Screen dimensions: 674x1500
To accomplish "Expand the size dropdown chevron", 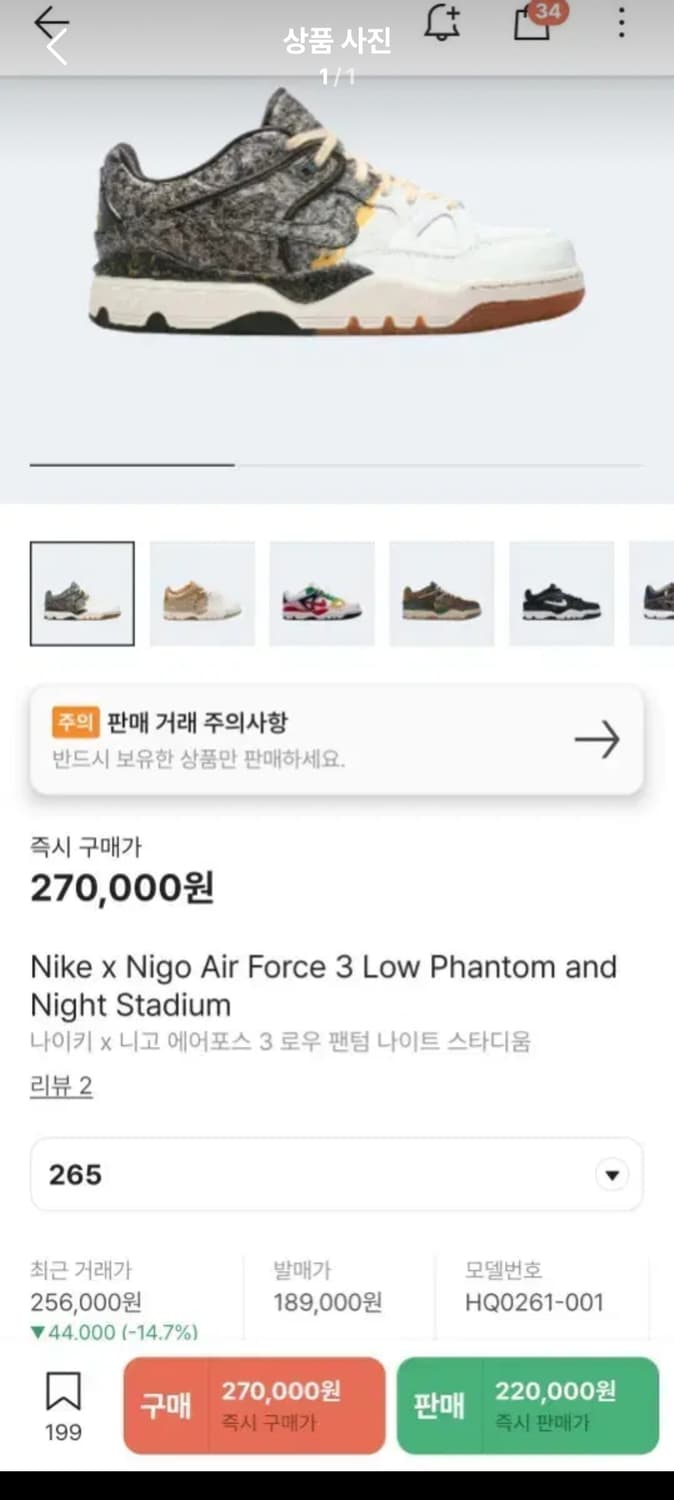I will click(x=612, y=1174).
